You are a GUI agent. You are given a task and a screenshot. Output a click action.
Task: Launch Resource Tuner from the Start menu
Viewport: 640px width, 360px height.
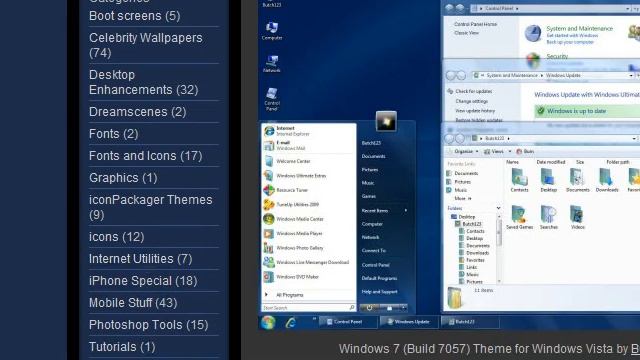[x=286, y=190]
